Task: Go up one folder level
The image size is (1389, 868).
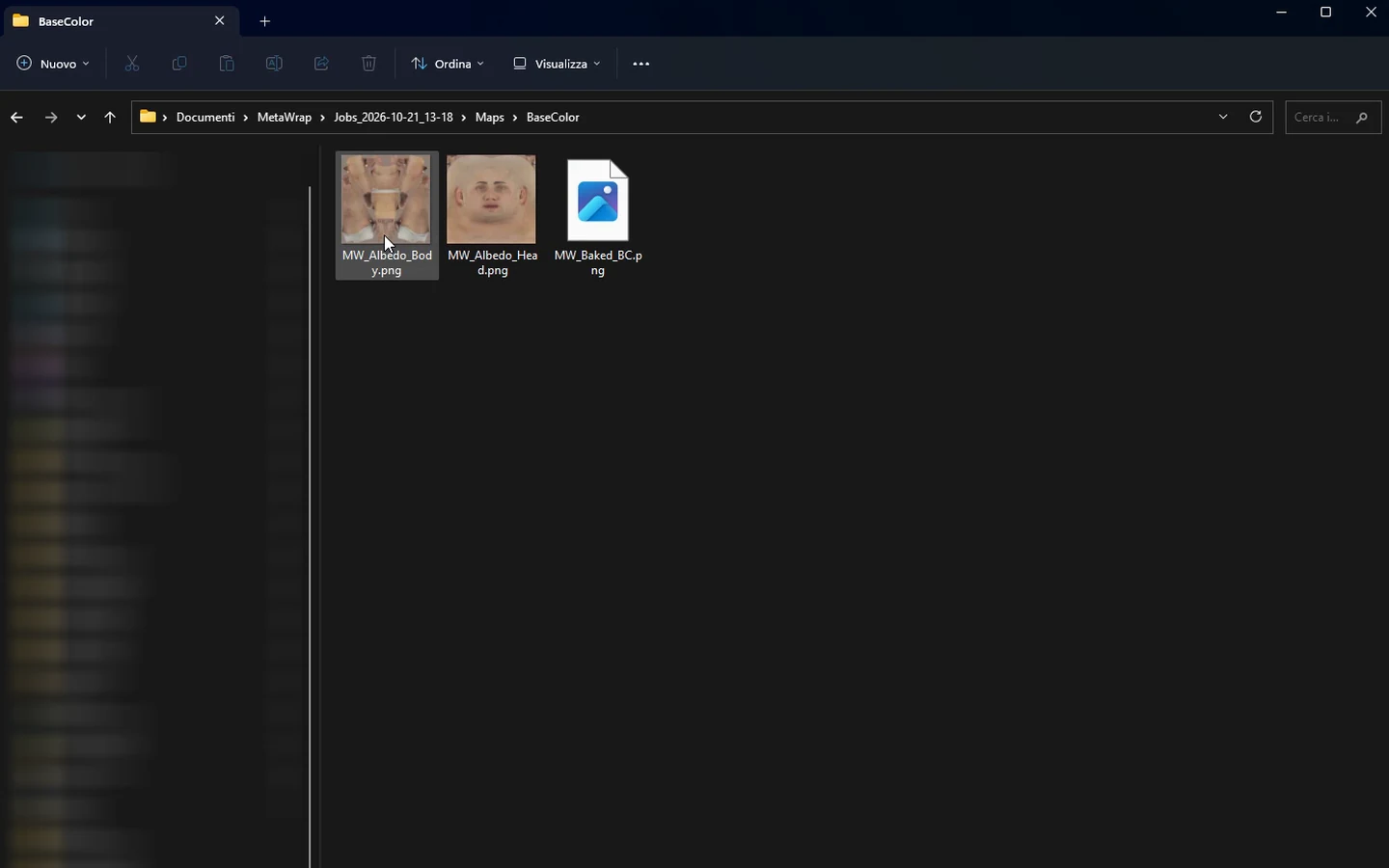Action: click(x=110, y=118)
